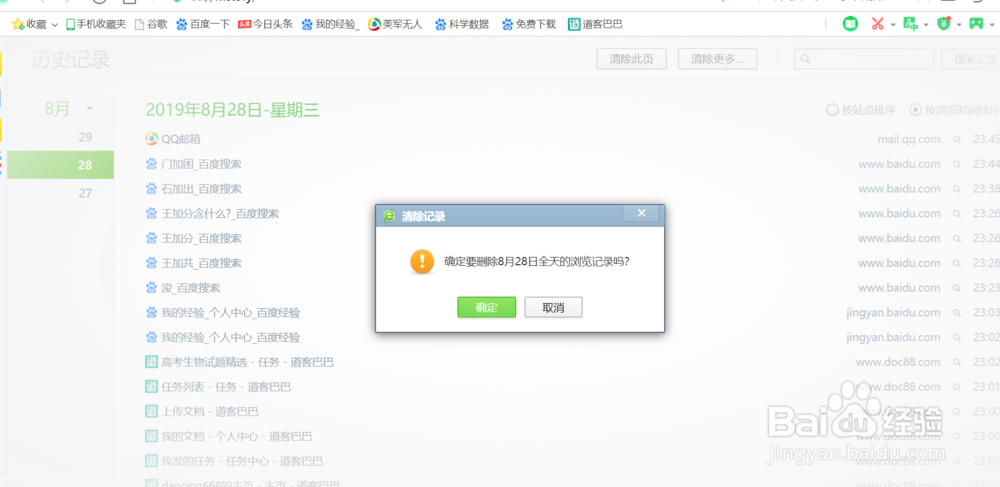Click the Baidu paw icon beside 石加出_百度搜索
Screen dimensions: 1000x487
coord(151,189)
